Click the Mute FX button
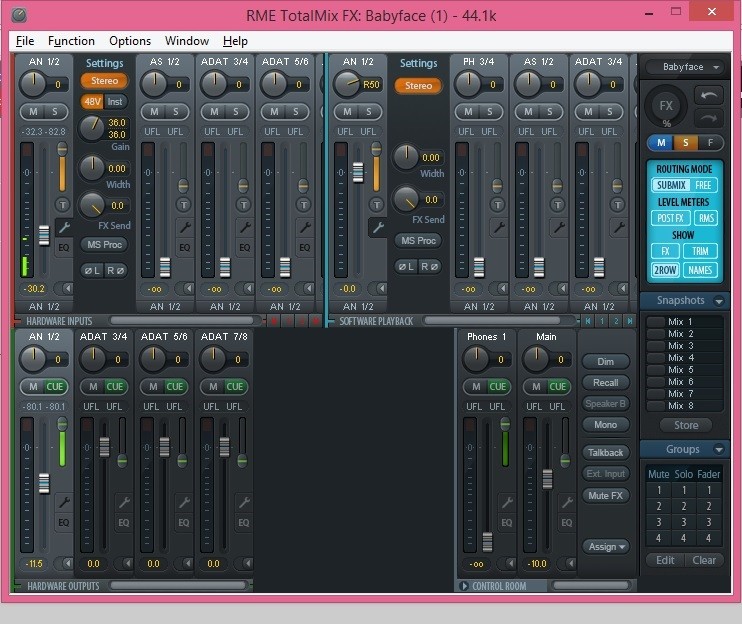The image size is (742, 624). pos(606,496)
